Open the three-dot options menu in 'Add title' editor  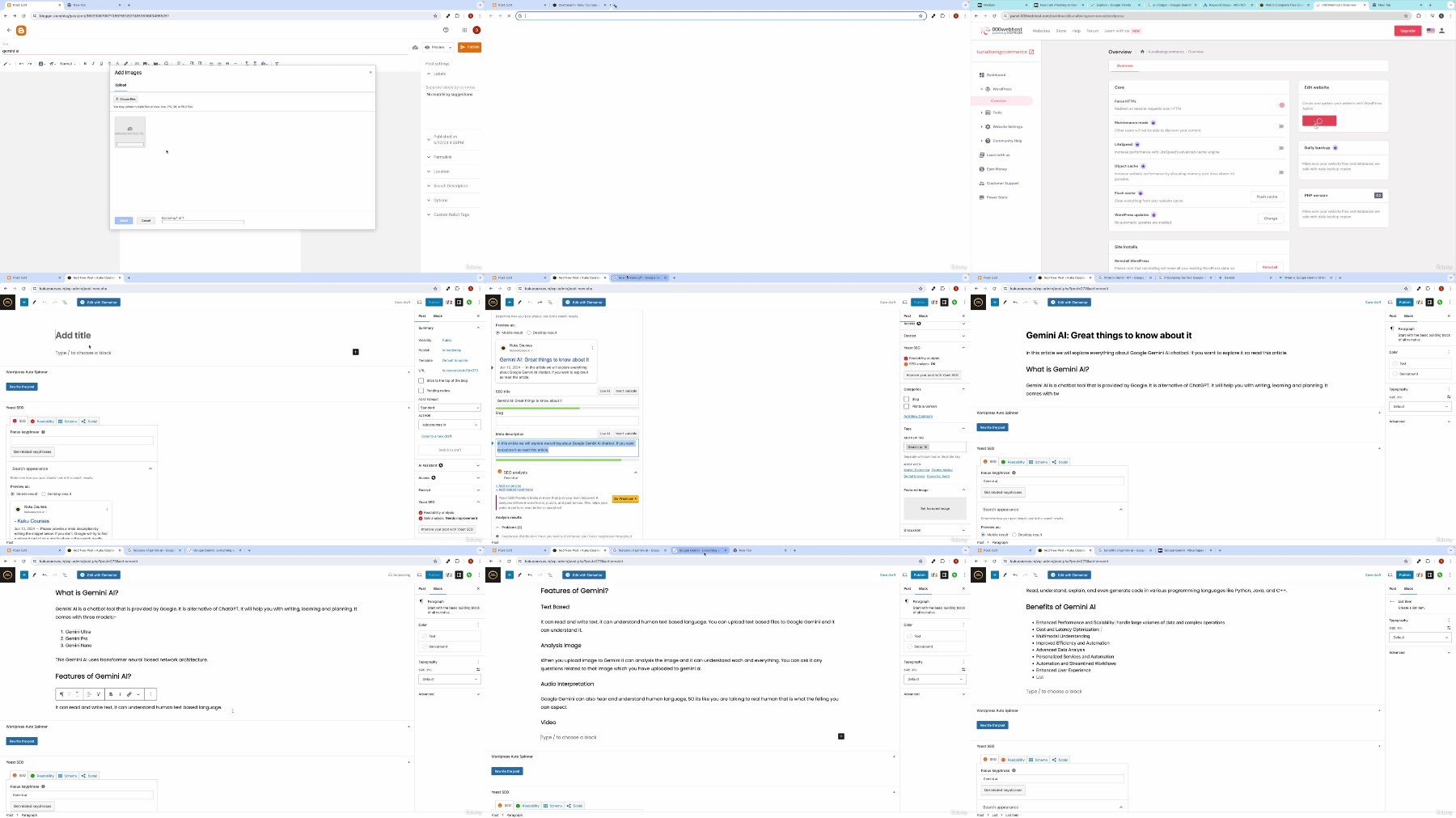[x=479, y=302]
